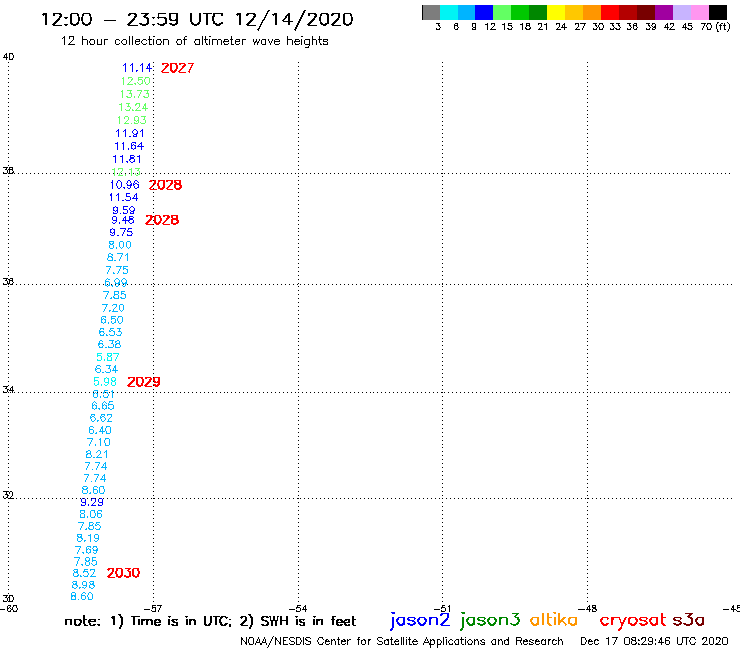The width and height of the screenshot is (740, 650).
Task: Click the wave height value '8.21'
Action: (x=97, y=455)
